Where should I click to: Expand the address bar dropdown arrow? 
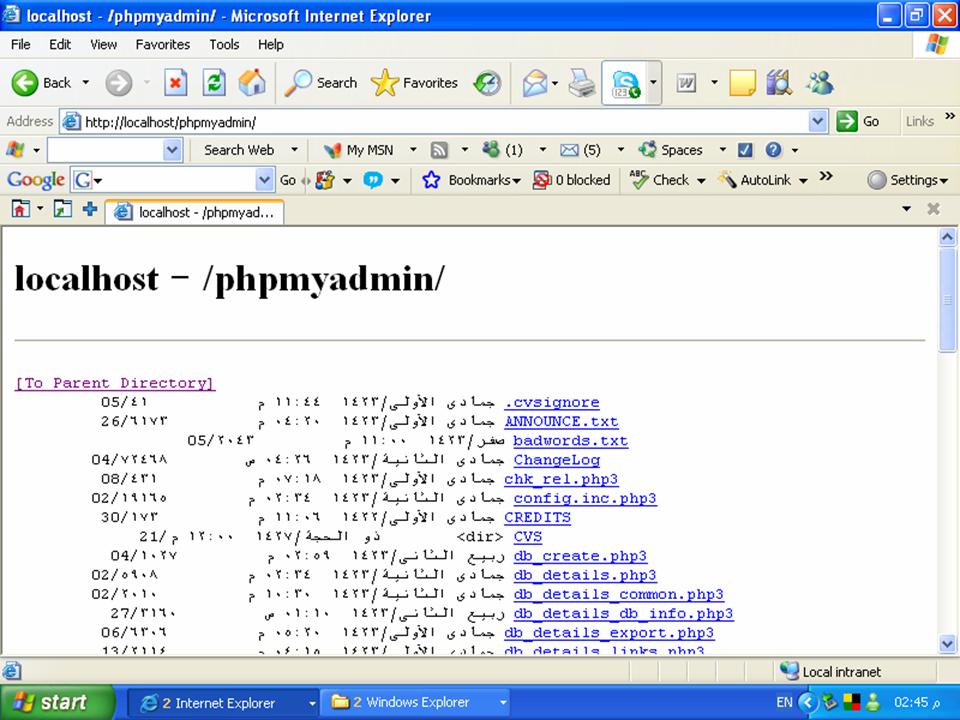(817, 122)
